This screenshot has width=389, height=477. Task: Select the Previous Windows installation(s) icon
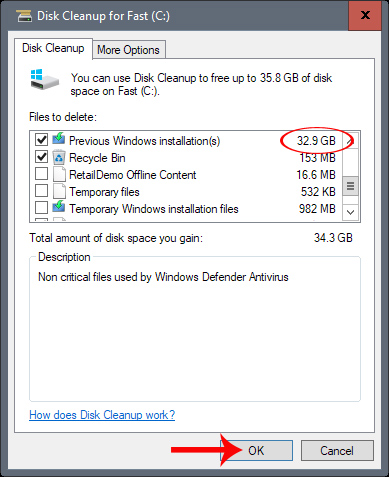[x=59, y=139]
